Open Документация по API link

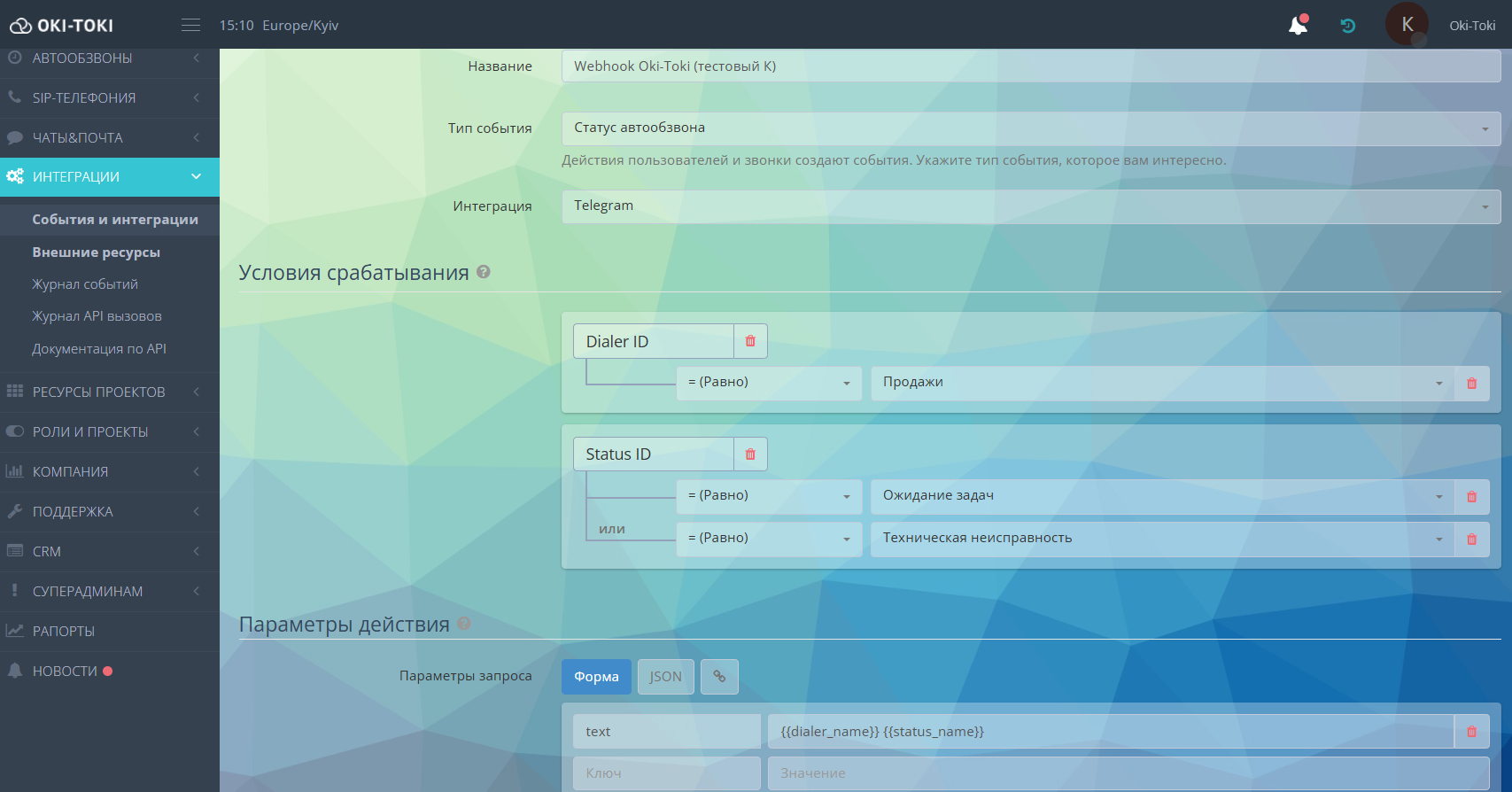(x=99, y=349)
